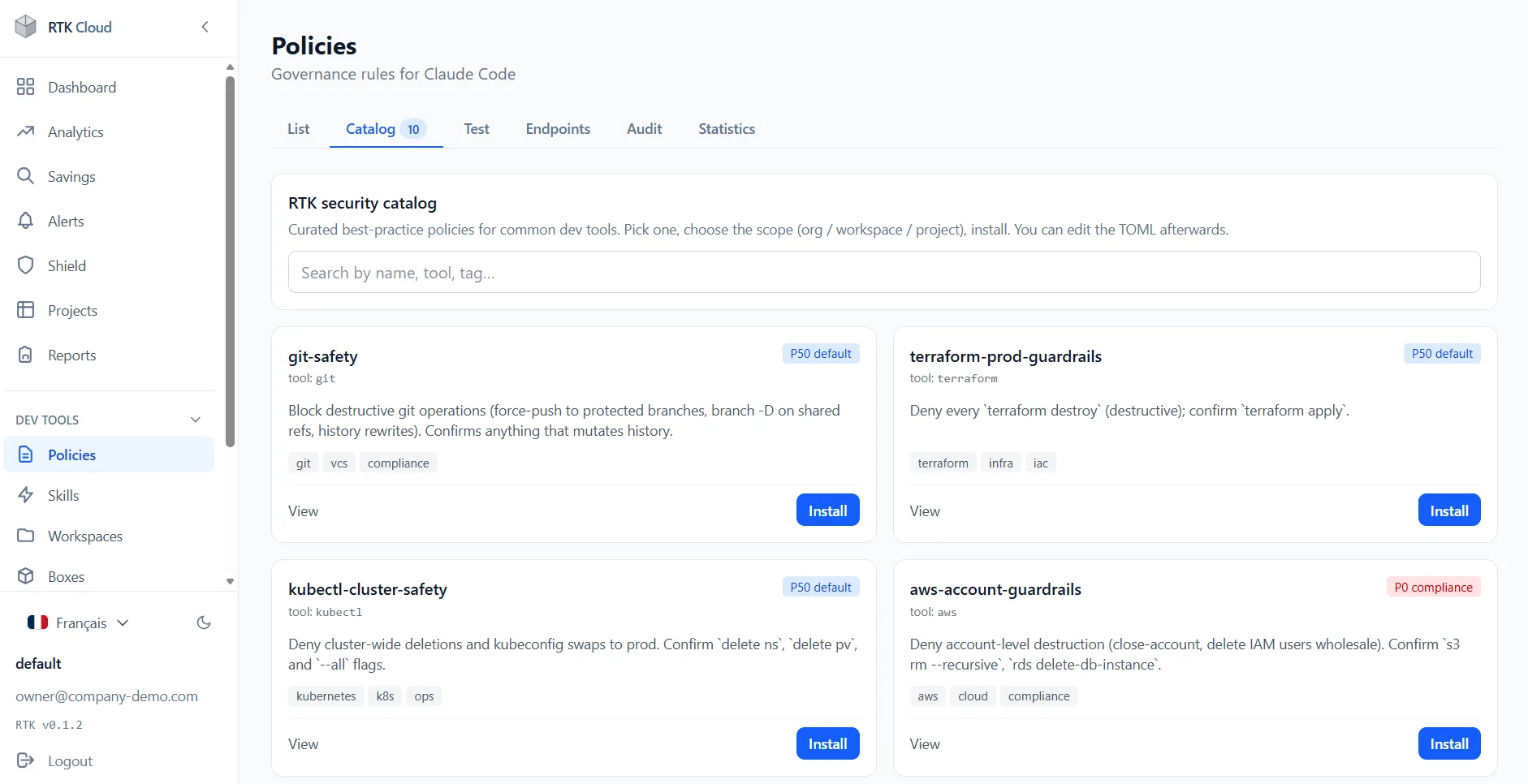Click the Logout arrow icon
This screenshot has width=1528, height=784.
pyautogui.click(x=26, y=760)
